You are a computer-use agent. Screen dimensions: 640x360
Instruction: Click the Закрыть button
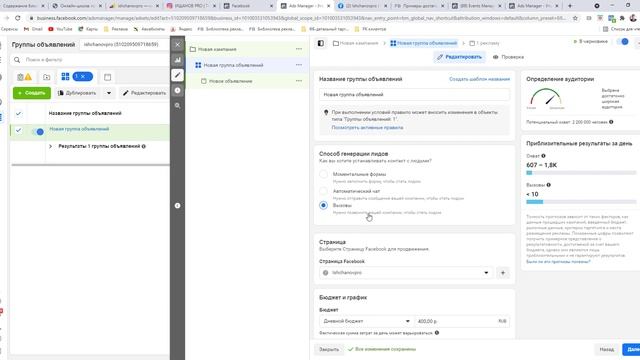coord(329,349)
